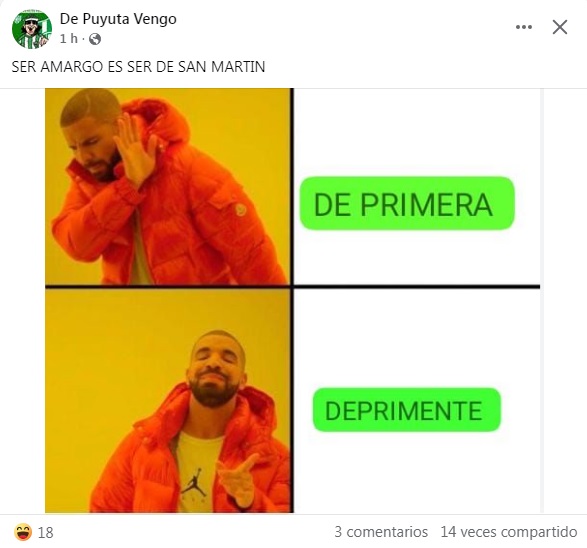View the 14 veces compartido shares
This screenshot has width=587, height=548.
coord(508,532)
